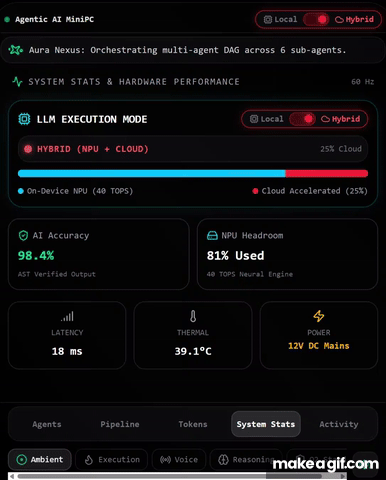Click the System Stats pulse icon
Viewport: 386px width, 480px height.
(x=17, y=82)
